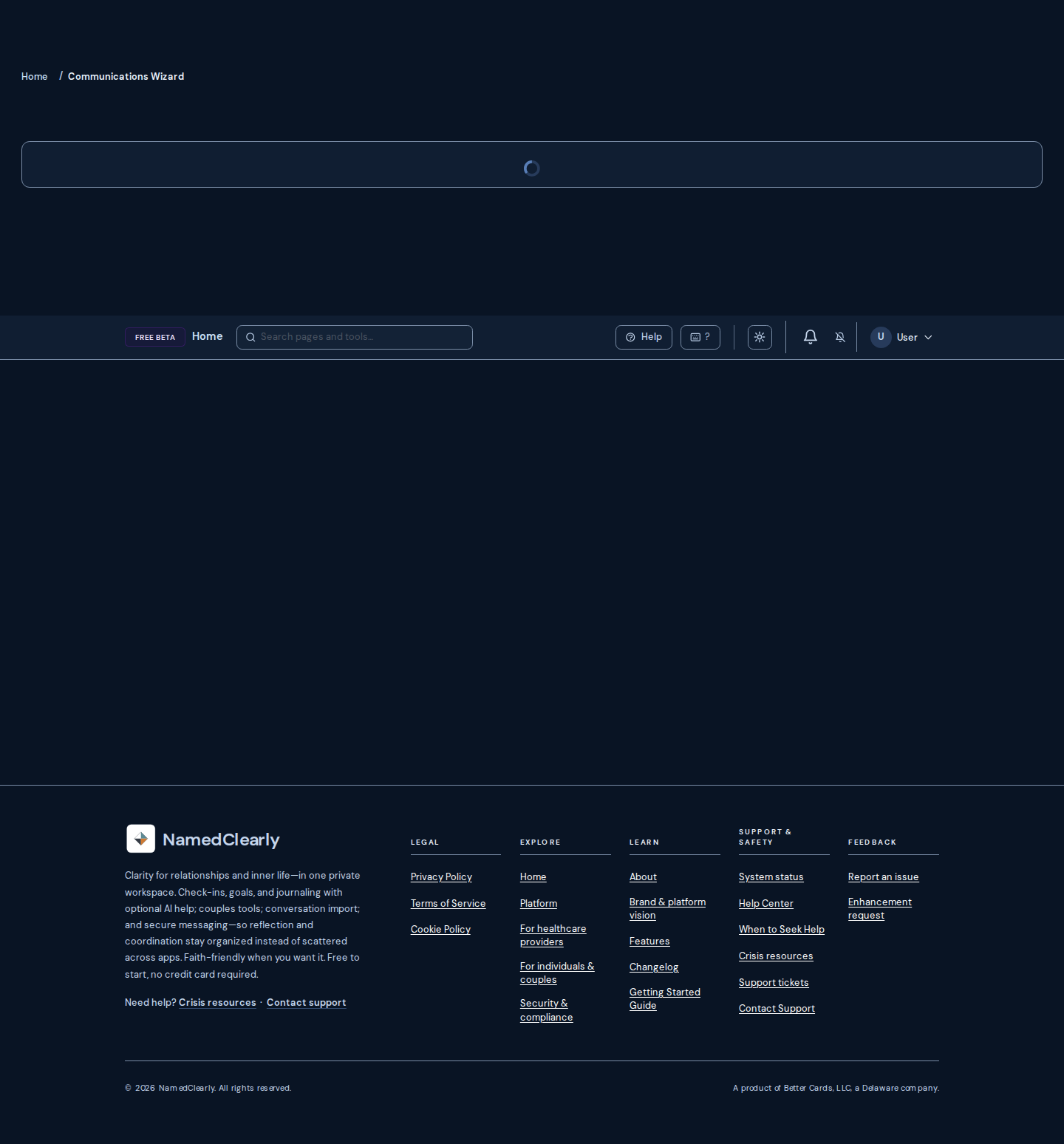Click footer Explore Home link

533,876
